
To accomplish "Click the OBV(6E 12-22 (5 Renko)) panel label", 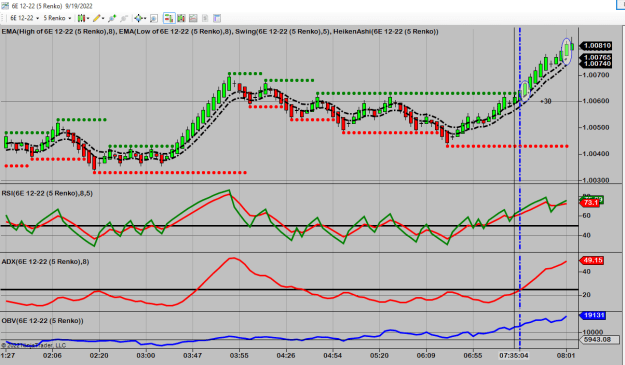I will point(42,321).
